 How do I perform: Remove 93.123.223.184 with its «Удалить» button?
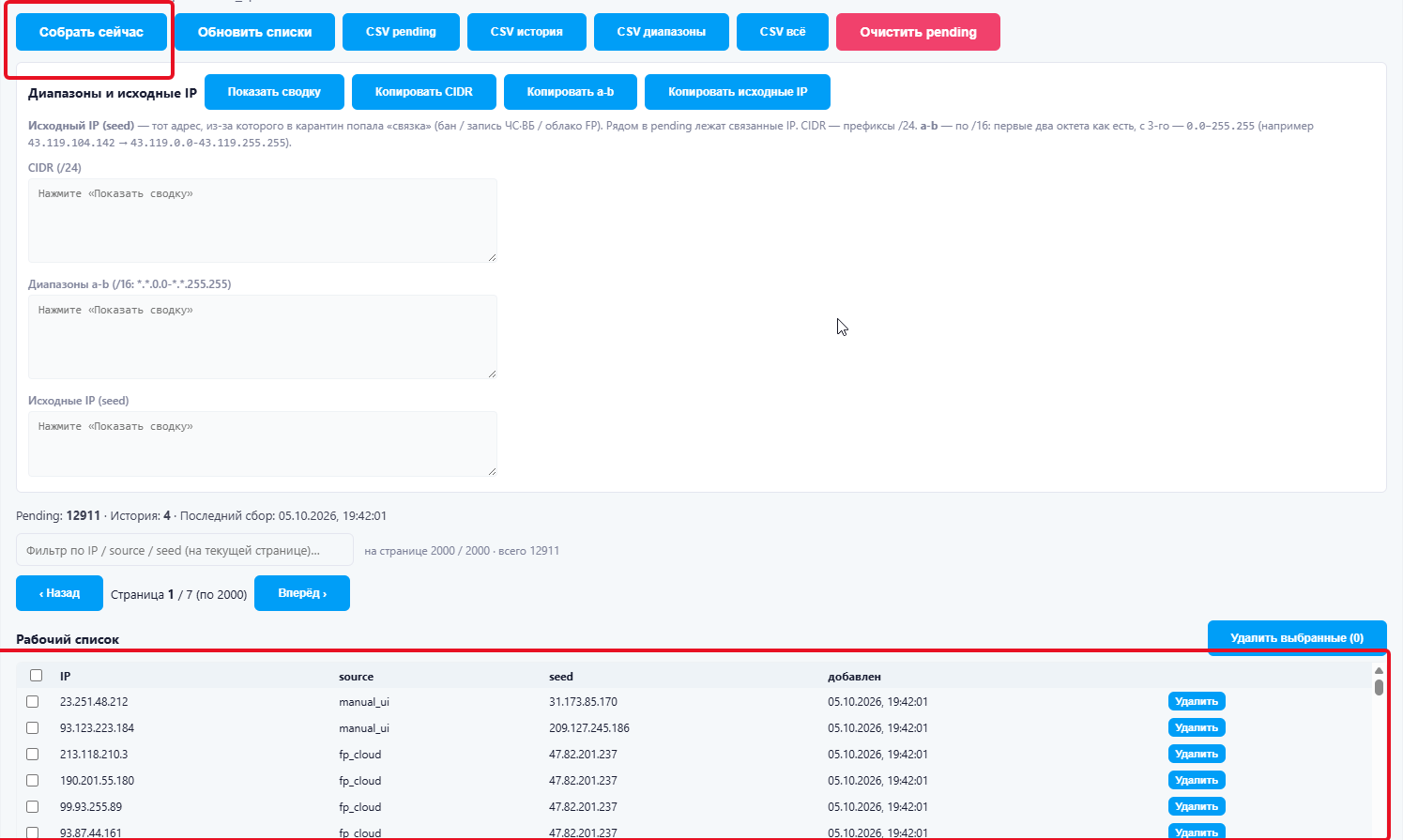coord(1197,727)
